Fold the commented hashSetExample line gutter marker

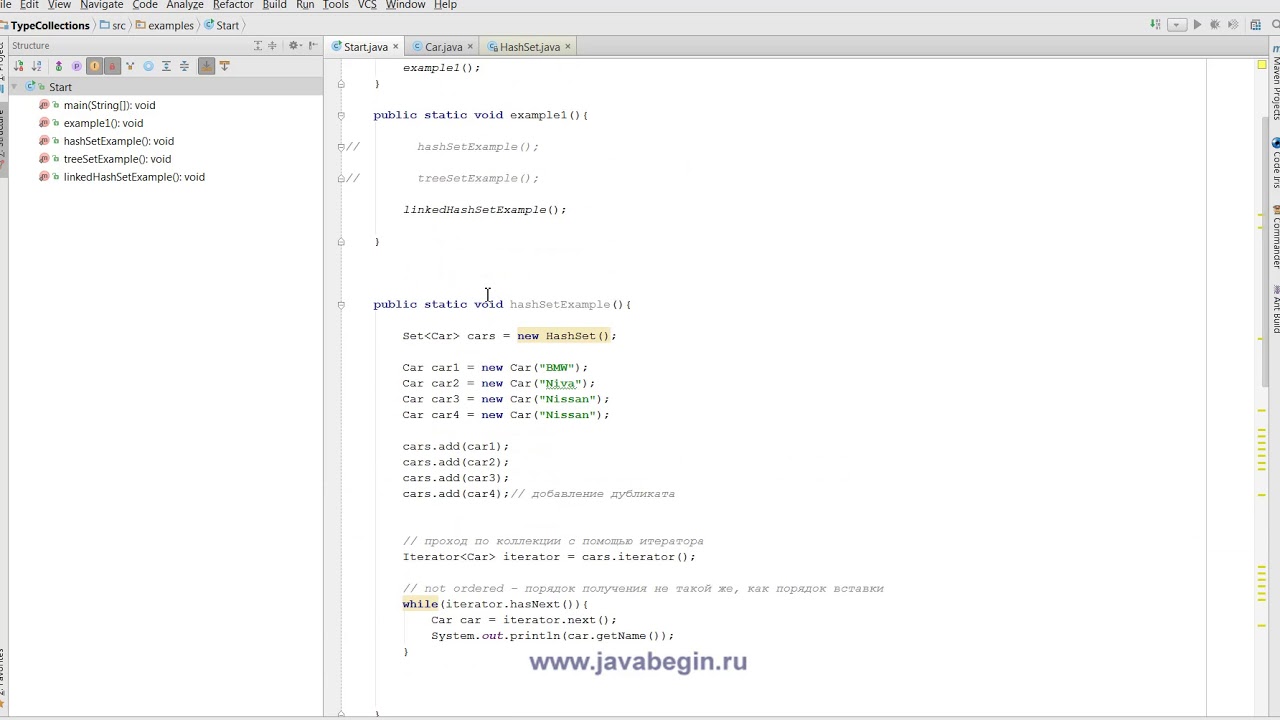click(341, 147)
